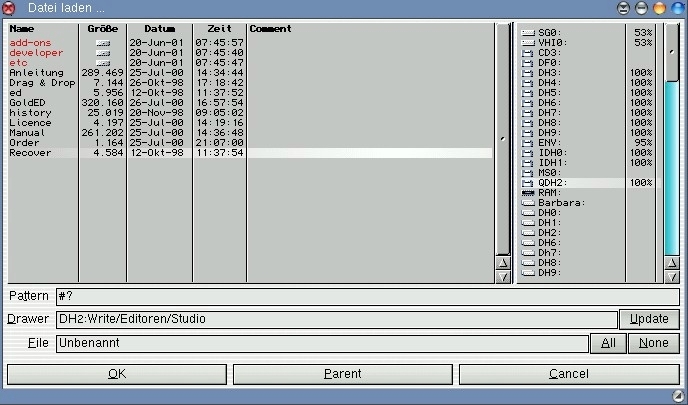Click the Drawer path field
The width and height of the screenshot is (688, 405).
(337, 319)
